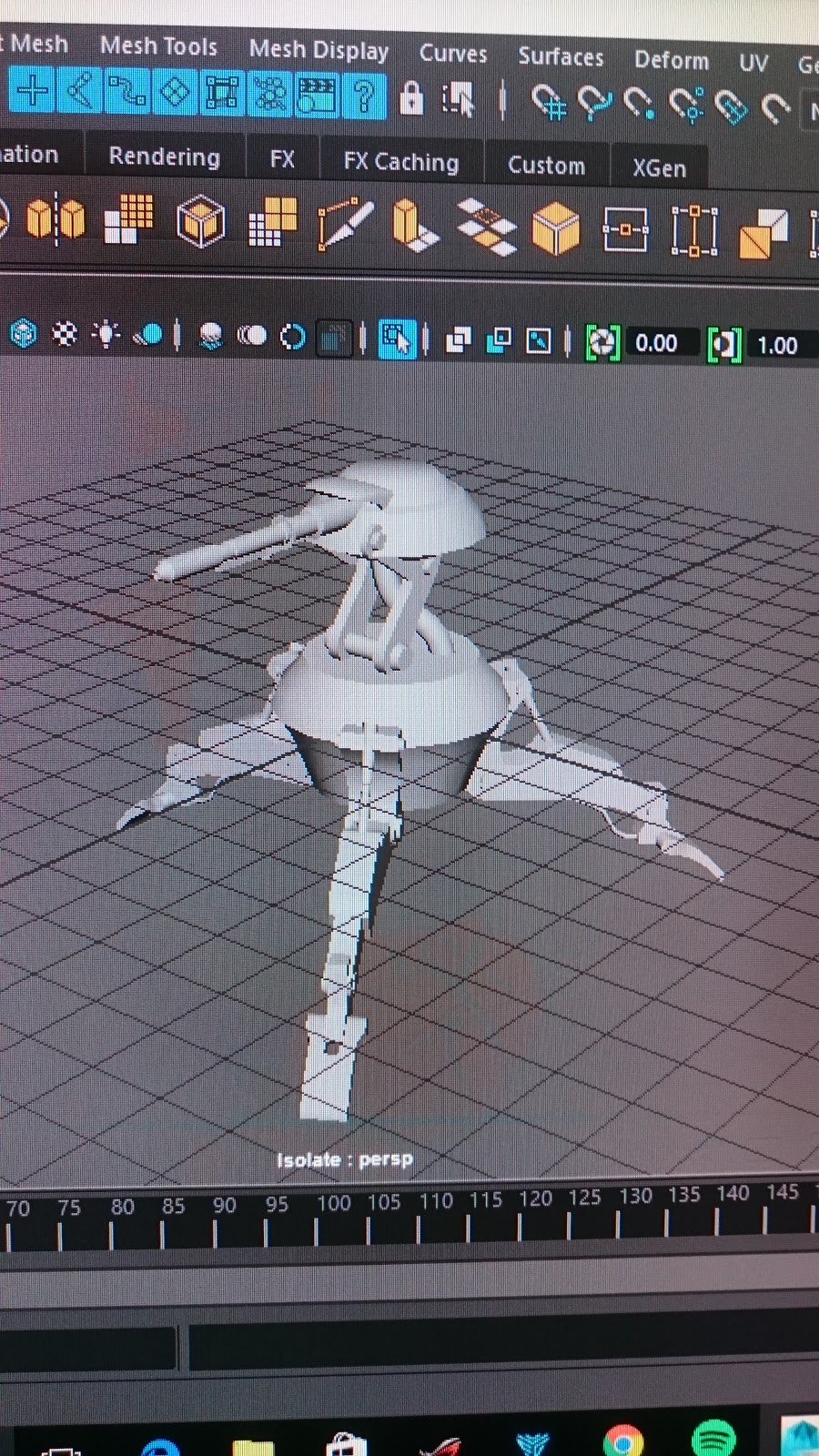
Task: Click the Make Live surface magnet icon
Action: click(x=775, y=108)
